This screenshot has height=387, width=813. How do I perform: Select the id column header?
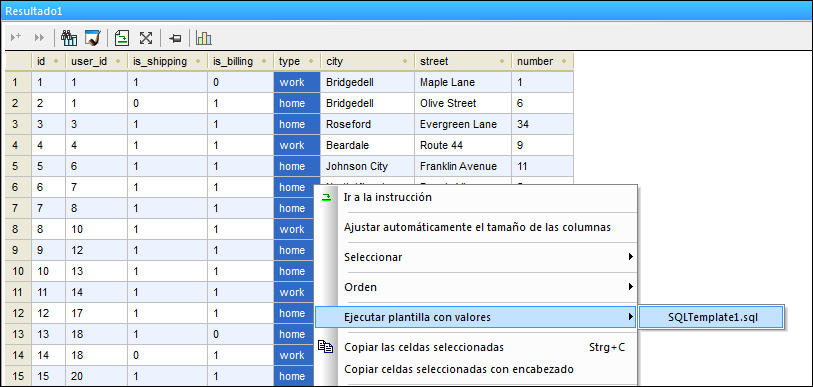[48, 61]
